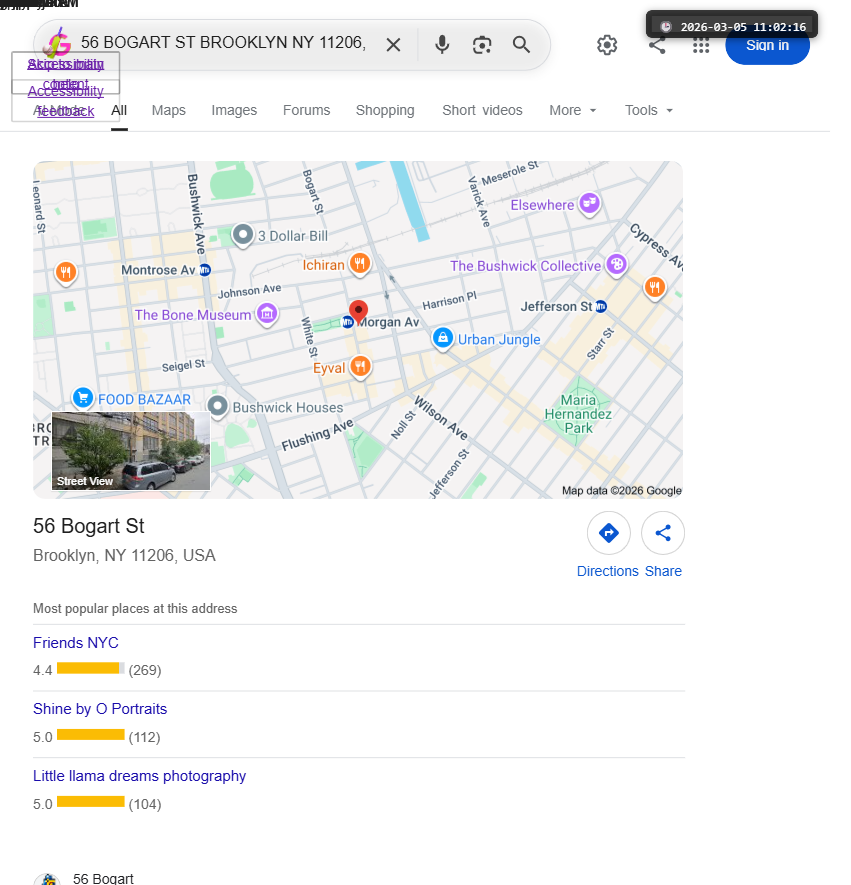Click the red location pin on map
This screenshot has width=851, height=885.
(358, 311)
